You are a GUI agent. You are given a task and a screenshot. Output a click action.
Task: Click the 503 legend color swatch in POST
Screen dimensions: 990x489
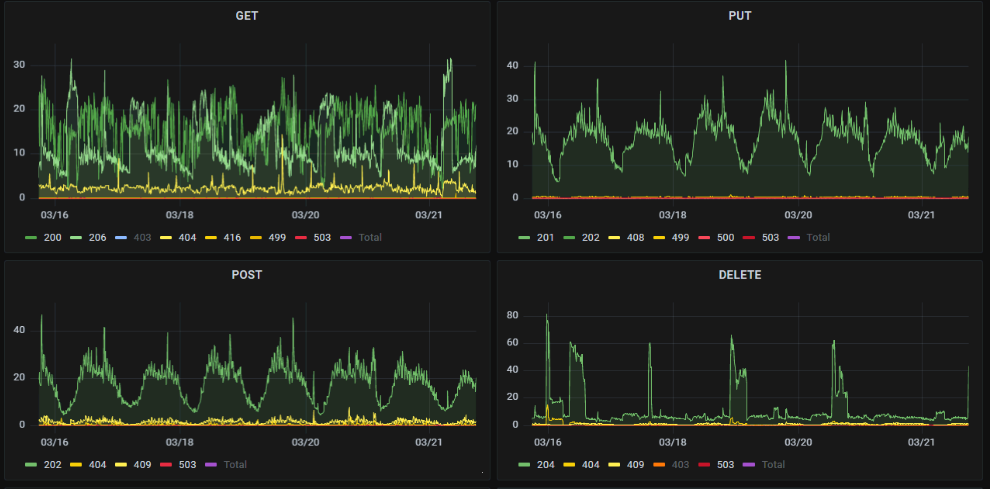point(166,465)
